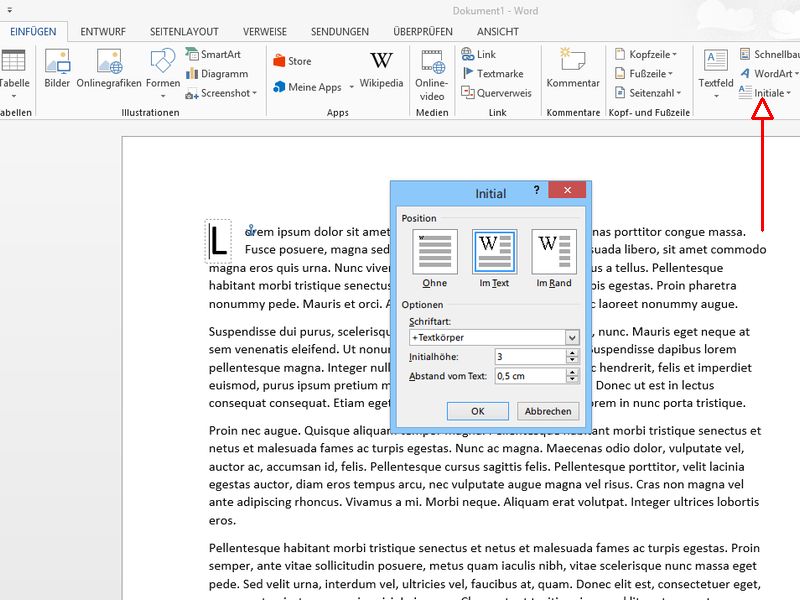Increase the Initialhöhe value

[572, 353]
